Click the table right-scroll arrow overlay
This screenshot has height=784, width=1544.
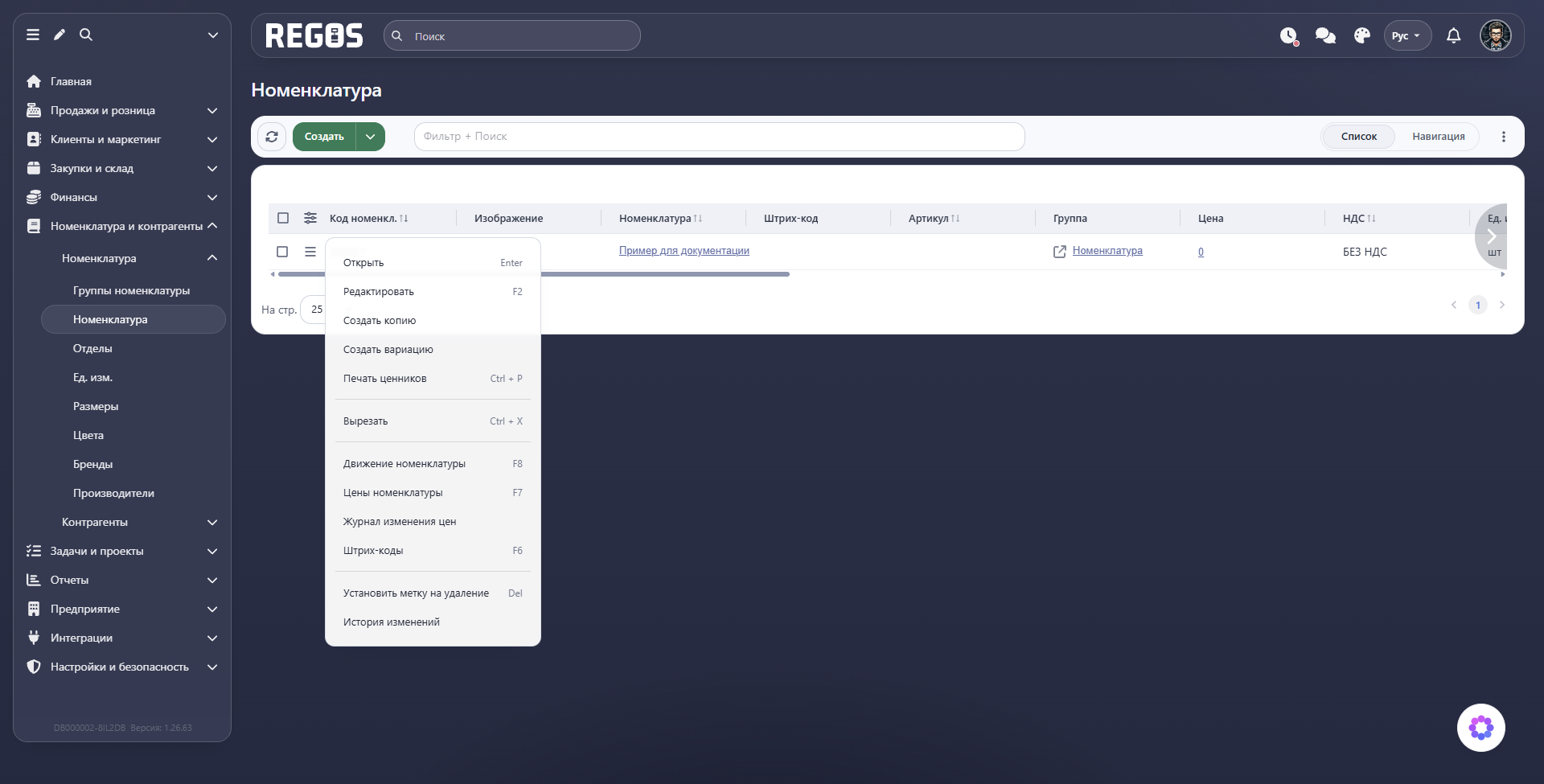pyautogui.click(x=1491, y=236)
